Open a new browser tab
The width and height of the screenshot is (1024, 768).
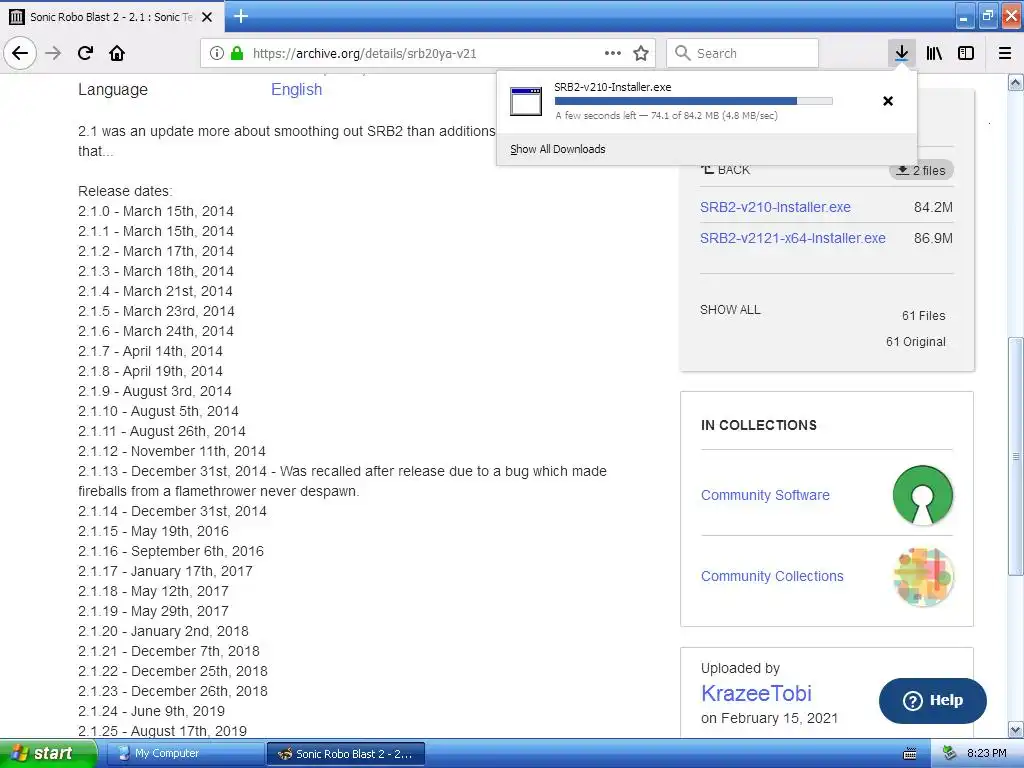pyautogui.click(x=240, y=16)
